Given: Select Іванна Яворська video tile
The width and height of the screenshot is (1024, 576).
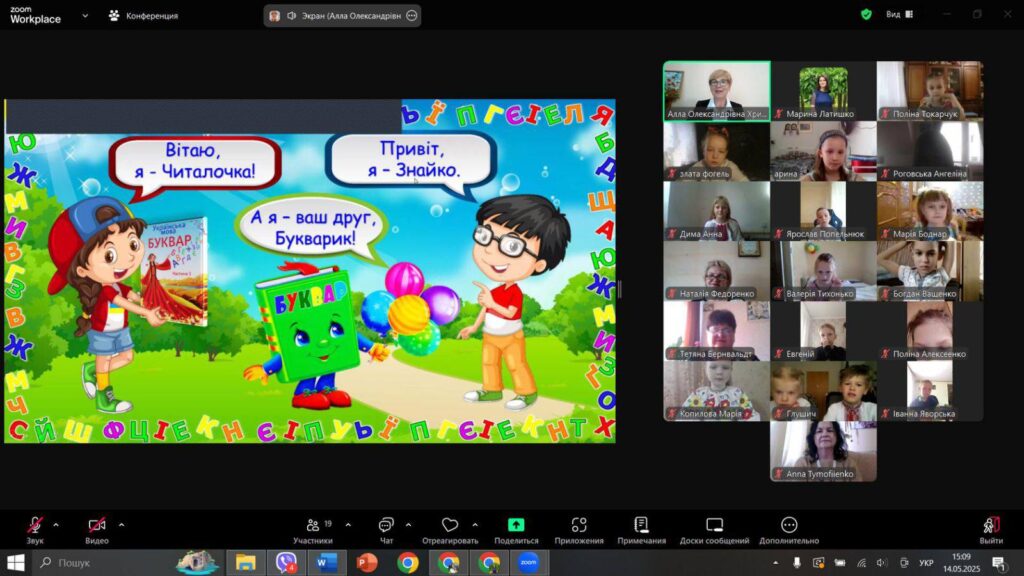Looking at the screenshot, I should point(930,391).
